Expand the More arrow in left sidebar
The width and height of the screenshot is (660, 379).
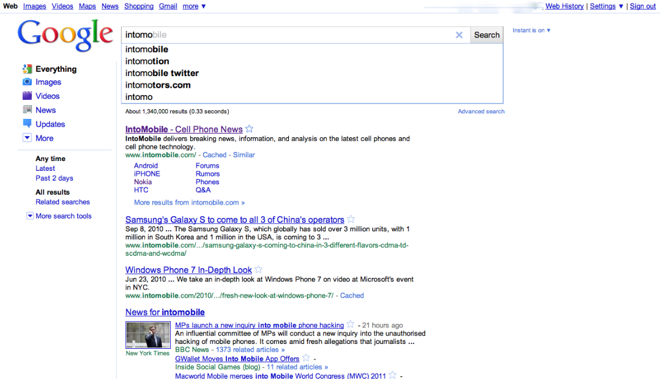pos(27,138)
